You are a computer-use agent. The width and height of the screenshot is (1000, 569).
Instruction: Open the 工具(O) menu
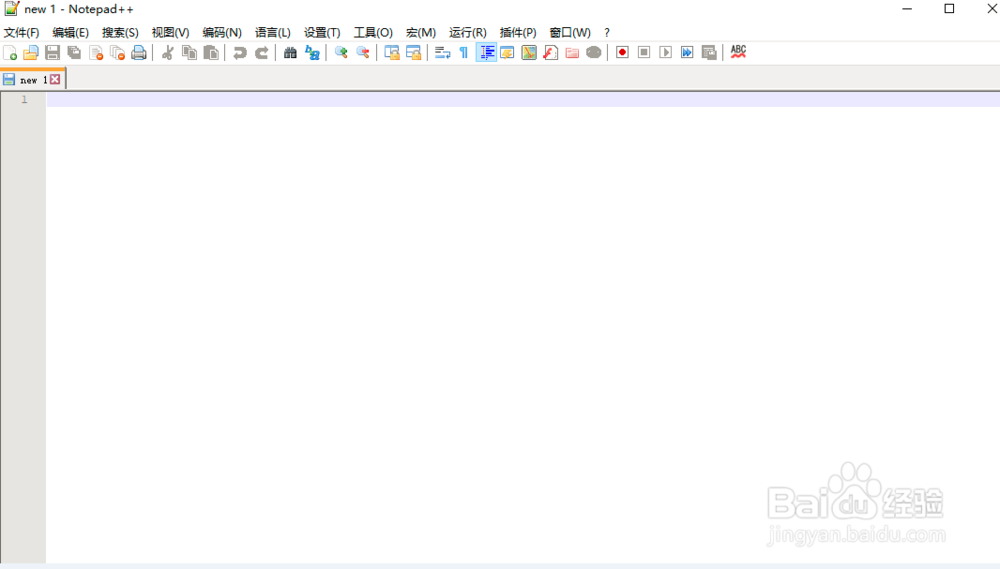click(373, 33)
